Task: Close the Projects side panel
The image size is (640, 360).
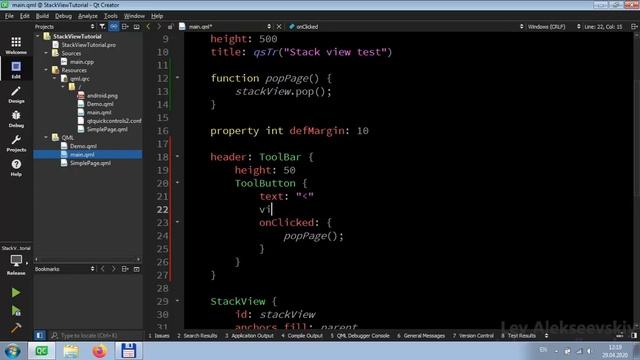Action: pyautogui.click(x=137, y=27)
